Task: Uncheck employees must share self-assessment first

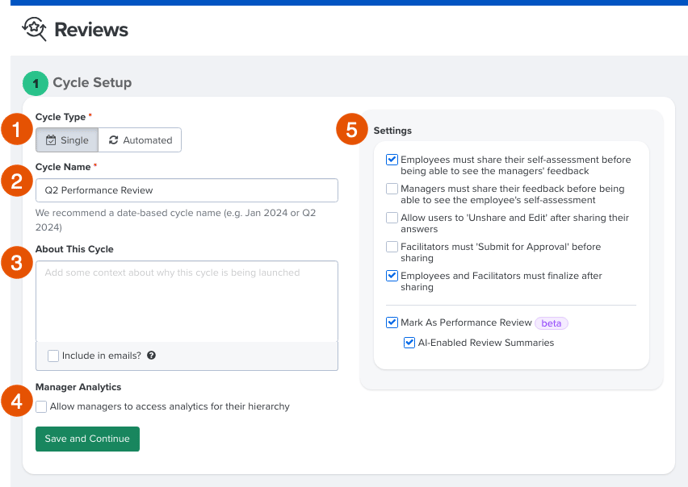Action: coord(392,160)
